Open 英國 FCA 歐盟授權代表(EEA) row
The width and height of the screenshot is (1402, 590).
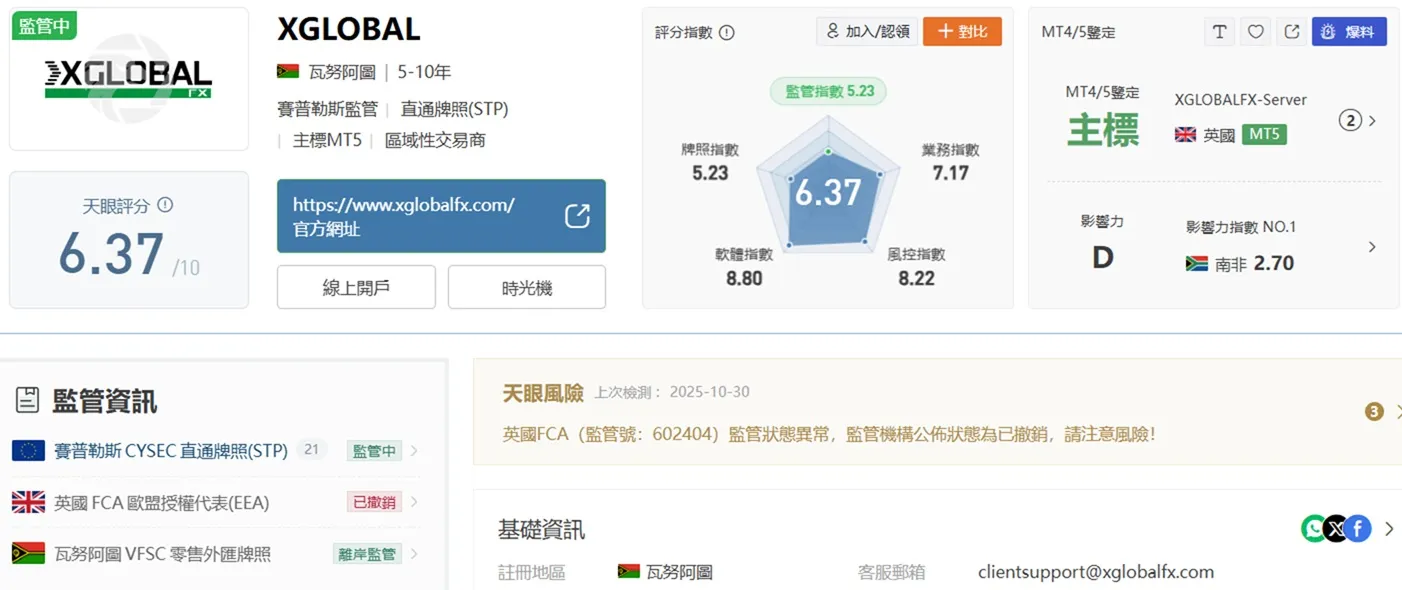pos(215,502)
